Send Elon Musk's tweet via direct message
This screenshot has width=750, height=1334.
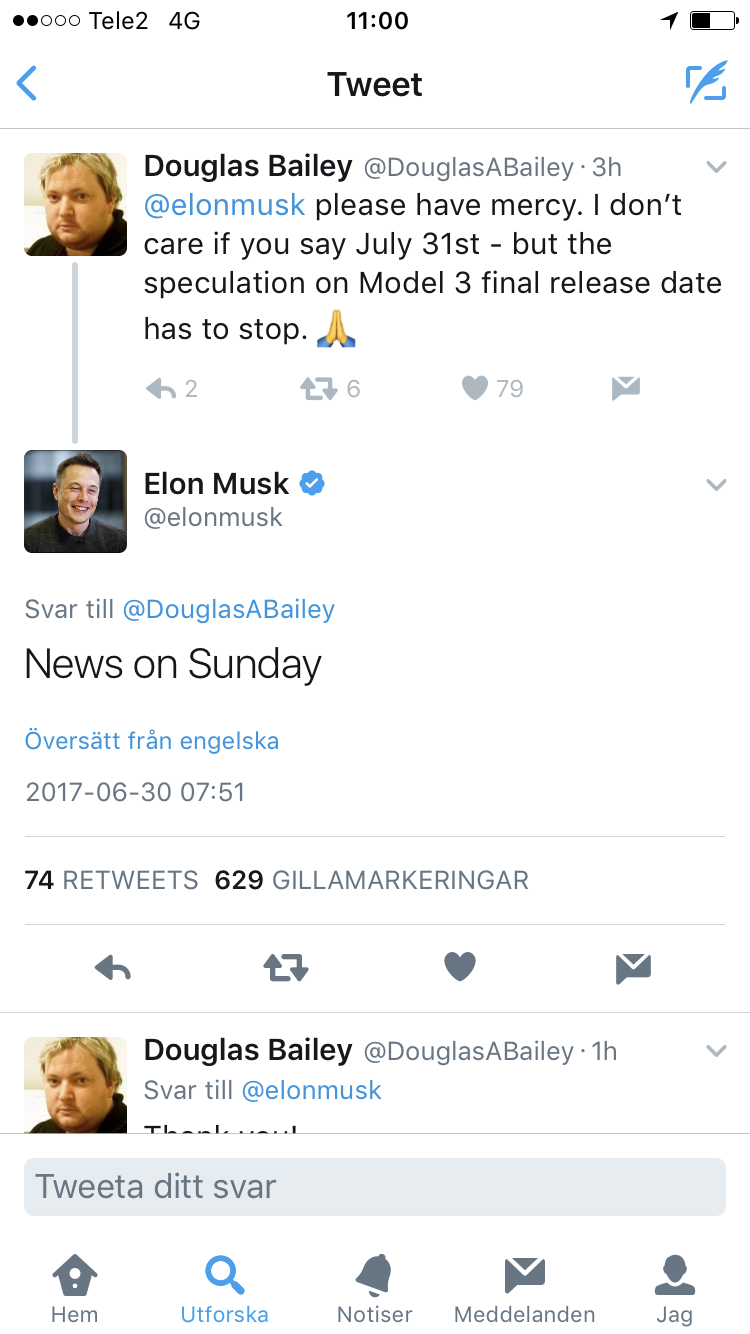634,968
